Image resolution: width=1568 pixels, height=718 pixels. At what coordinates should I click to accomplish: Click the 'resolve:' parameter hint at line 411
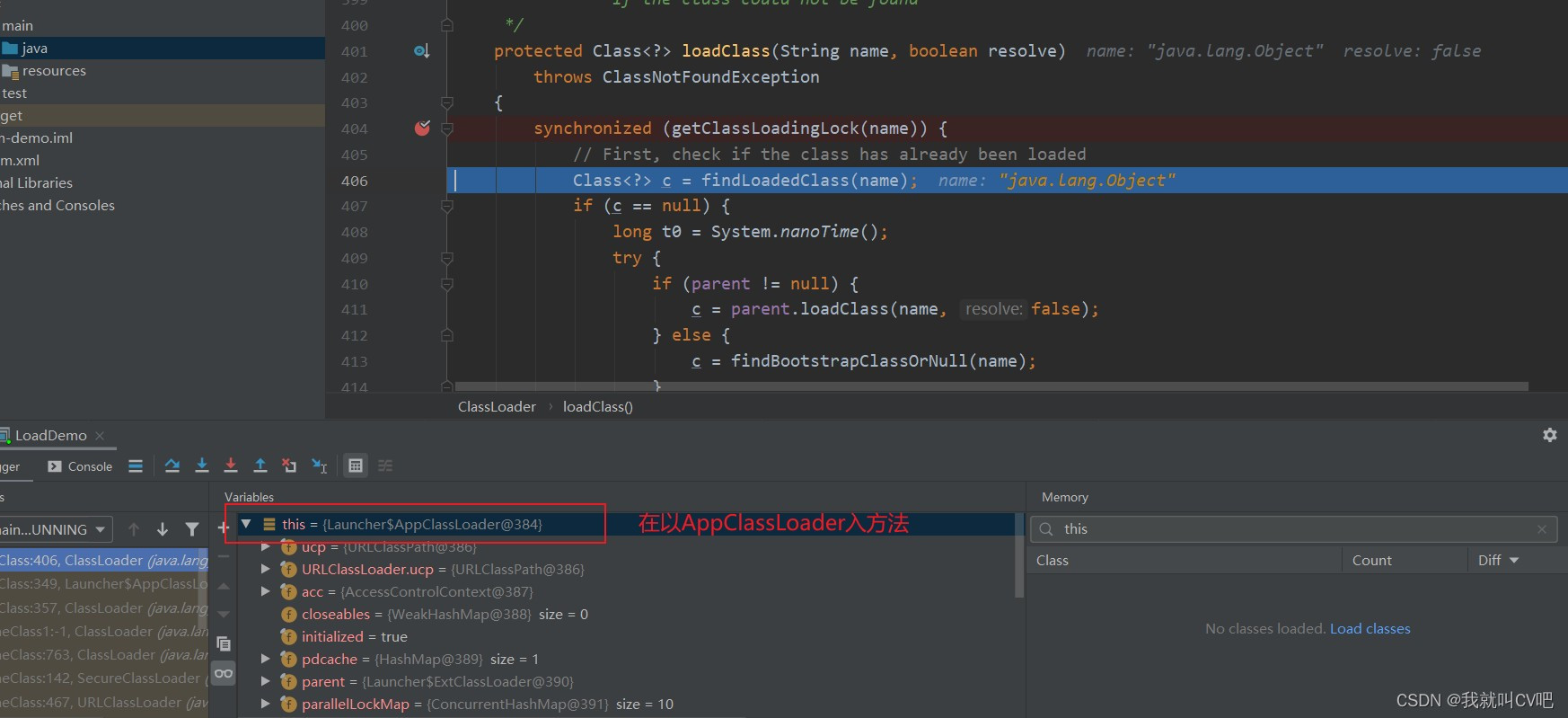993,309
